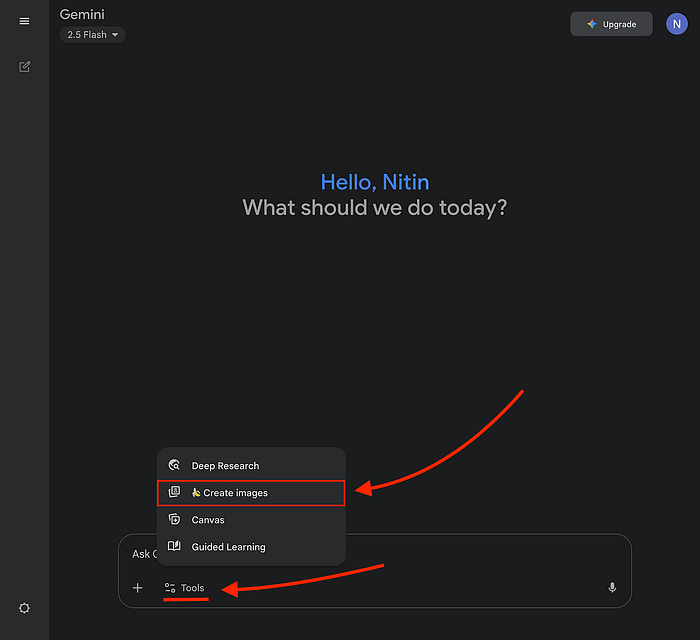Viewport: 700px width, 640px height.
Task: Pick Guided Learning in tools menu
Action: [251, 547]
